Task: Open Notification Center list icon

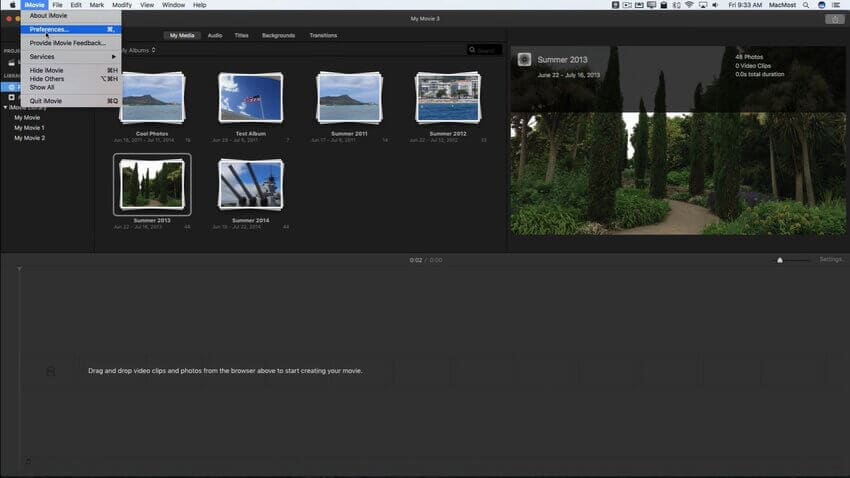Action: click(x=836, y=5)
